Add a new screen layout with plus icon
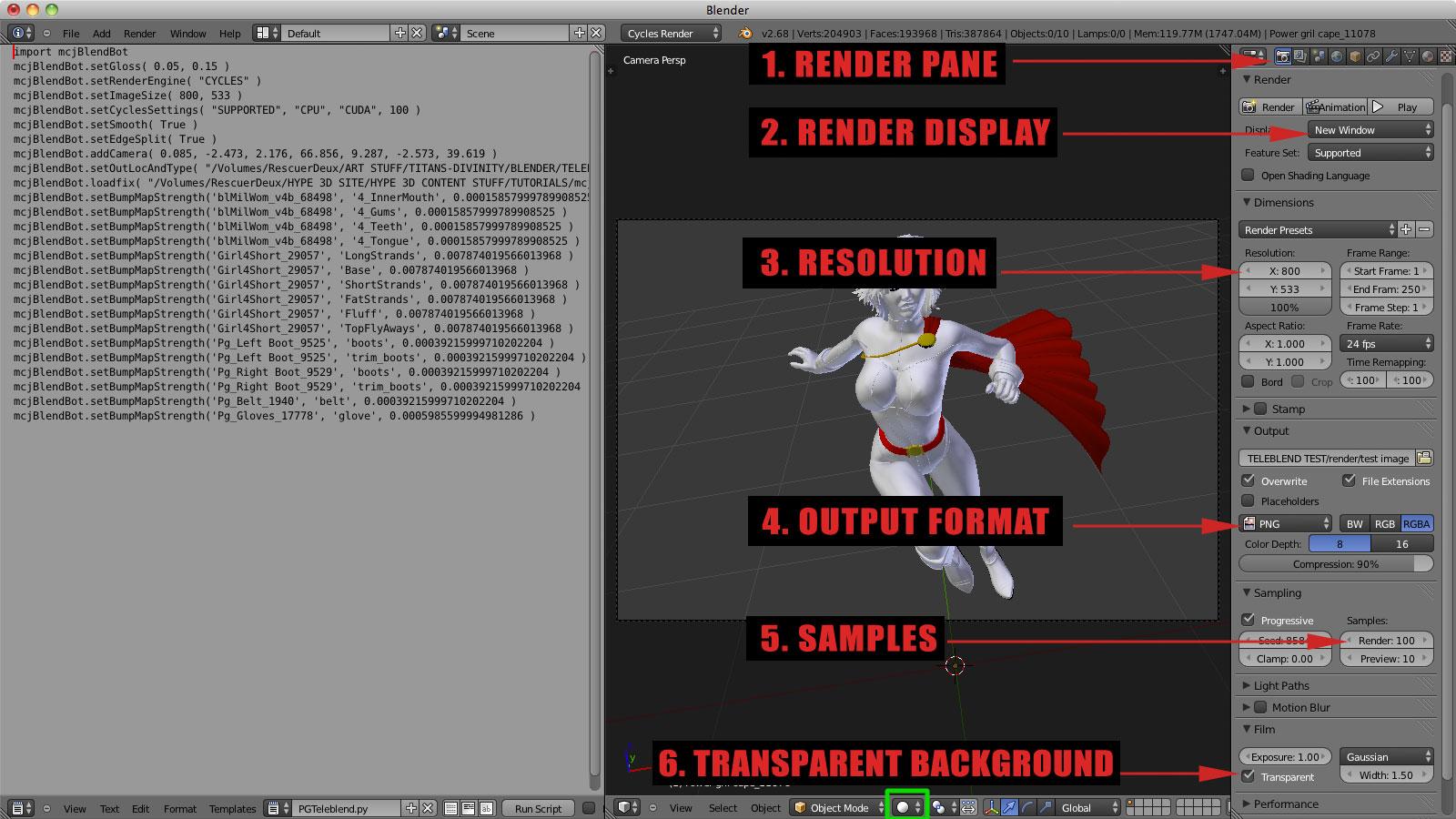Image resolution: width=1456 pixels, height=819 pixels. (x=399, y=33)
